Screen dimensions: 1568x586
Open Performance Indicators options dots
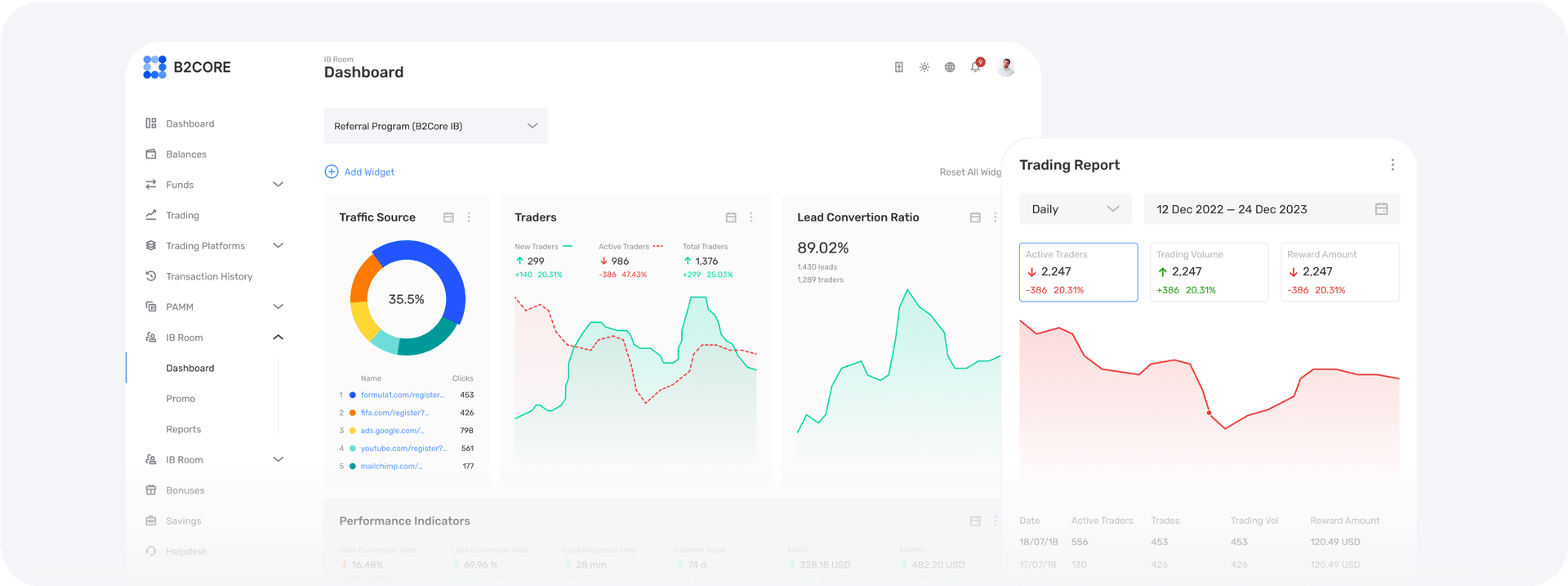pos(995,521)
